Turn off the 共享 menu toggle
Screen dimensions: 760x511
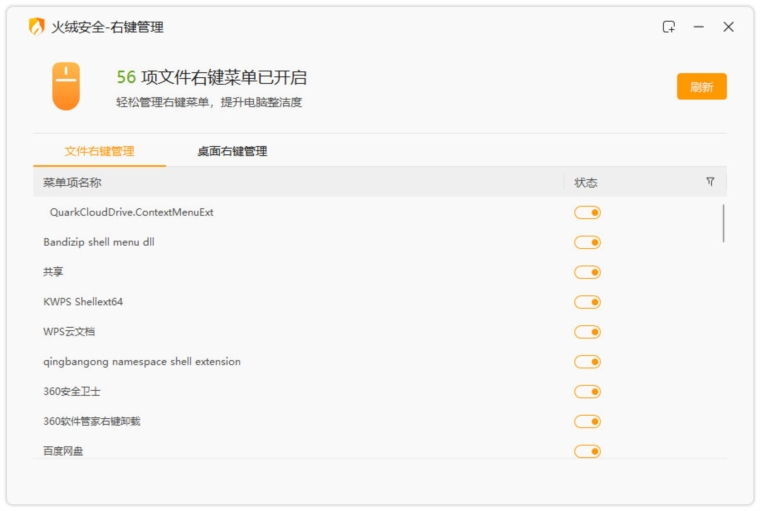[x=587, y=272]
